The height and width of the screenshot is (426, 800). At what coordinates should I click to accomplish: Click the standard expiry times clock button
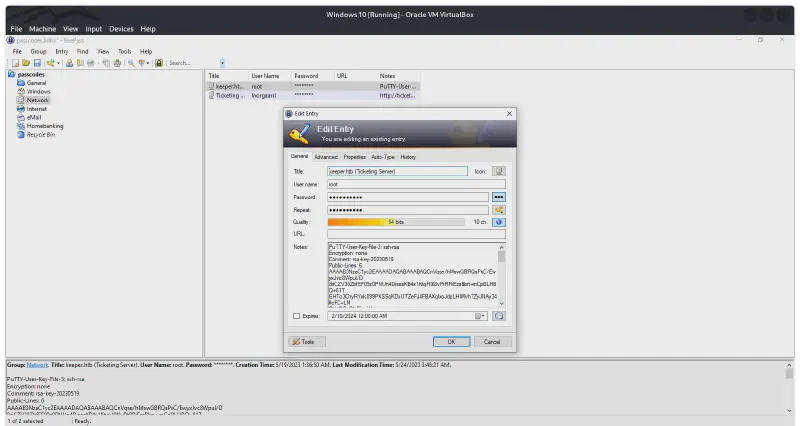click(499, 316)
